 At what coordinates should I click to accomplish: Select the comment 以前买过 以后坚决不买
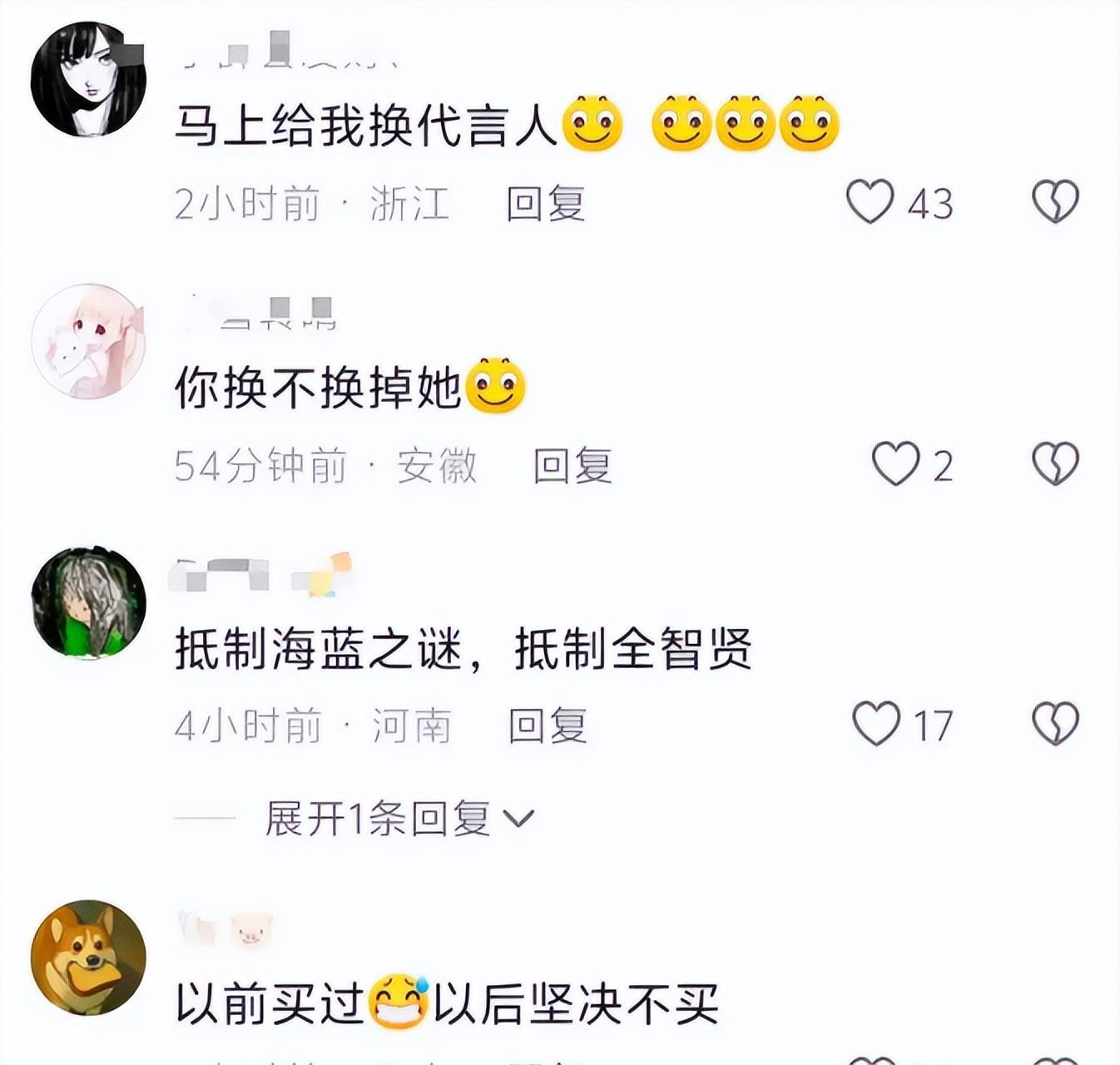(x=447, y=1003)
